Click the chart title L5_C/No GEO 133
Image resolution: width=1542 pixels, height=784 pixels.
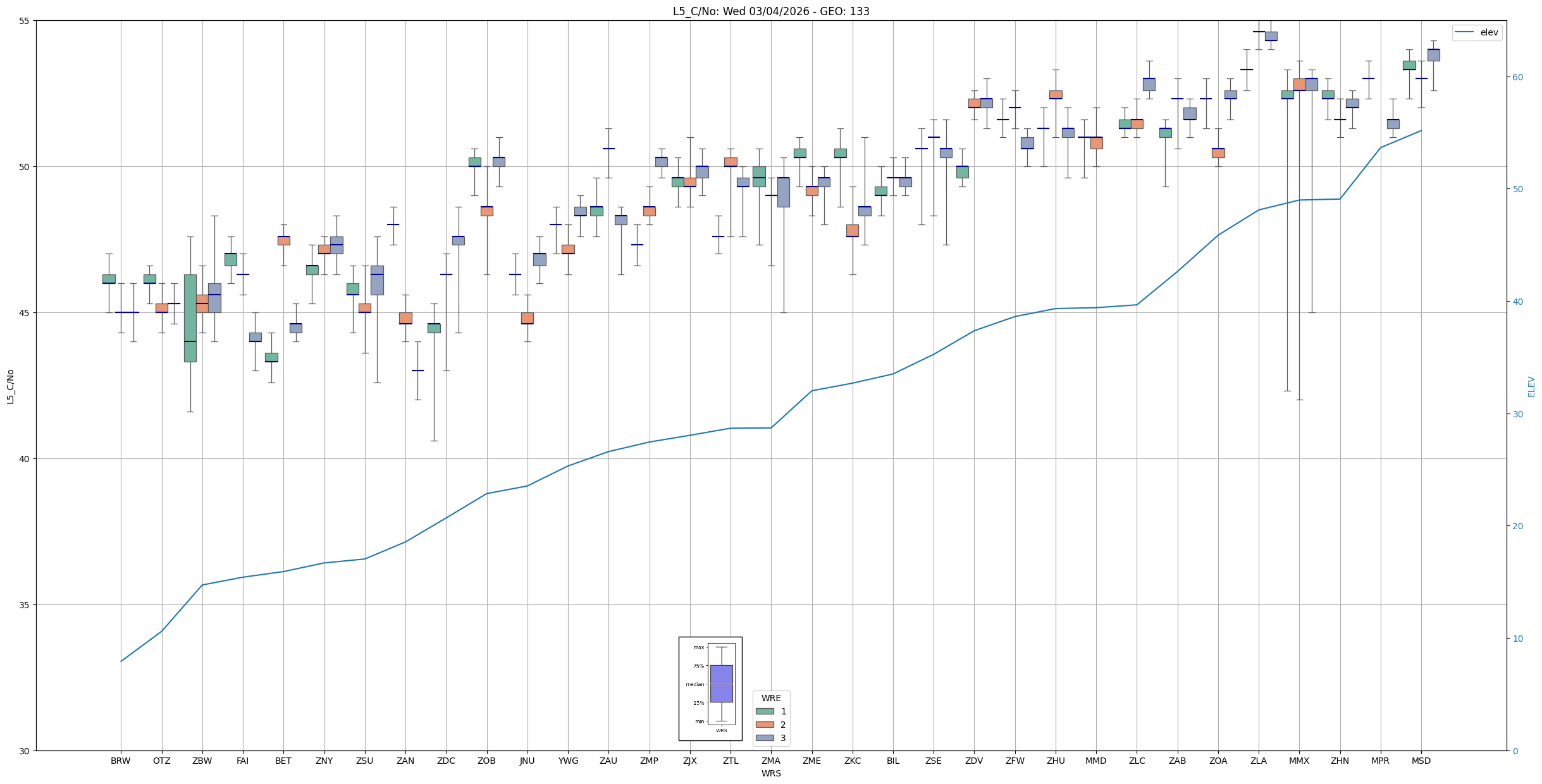tap(770, 11)
